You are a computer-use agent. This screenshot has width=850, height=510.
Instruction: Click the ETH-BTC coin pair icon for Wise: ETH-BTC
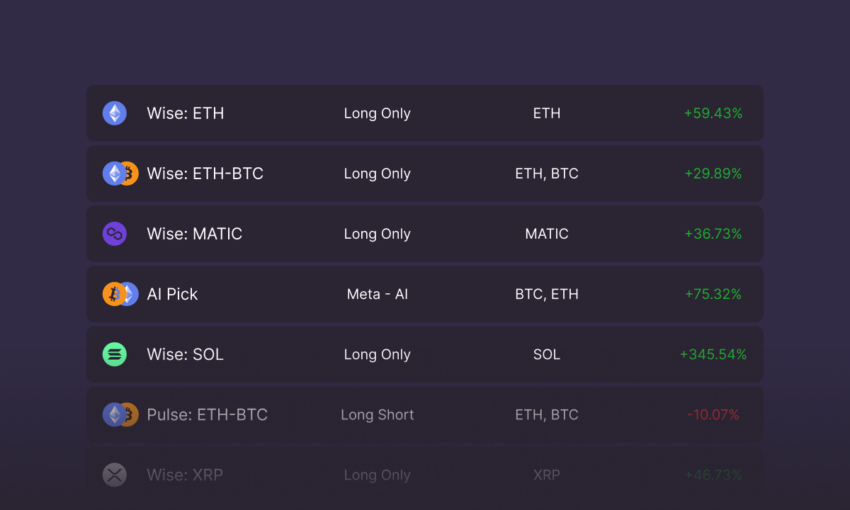point(120,173)
